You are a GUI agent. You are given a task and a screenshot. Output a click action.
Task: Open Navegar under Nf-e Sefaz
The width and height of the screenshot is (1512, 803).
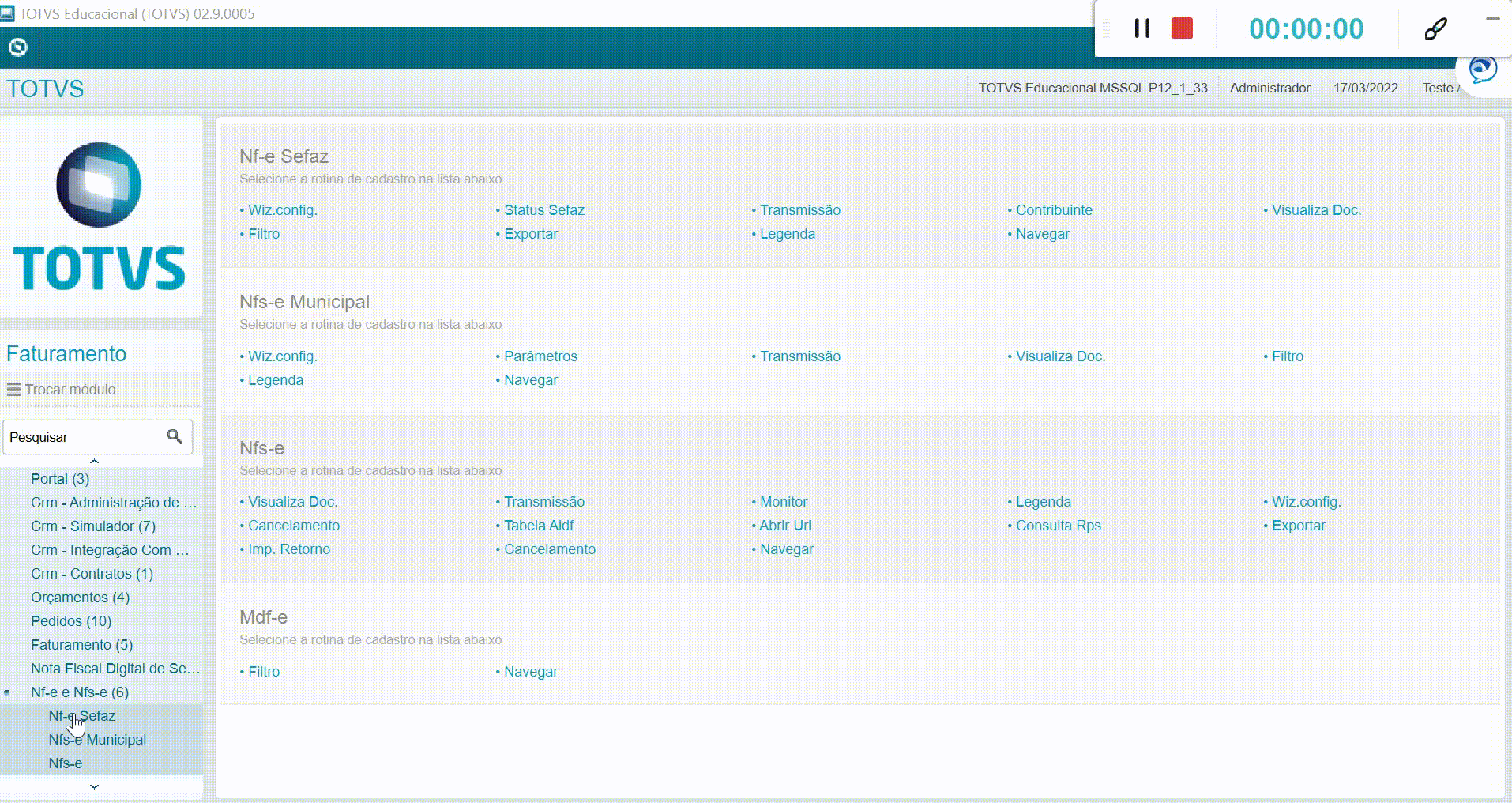(x=1043, y=234)
